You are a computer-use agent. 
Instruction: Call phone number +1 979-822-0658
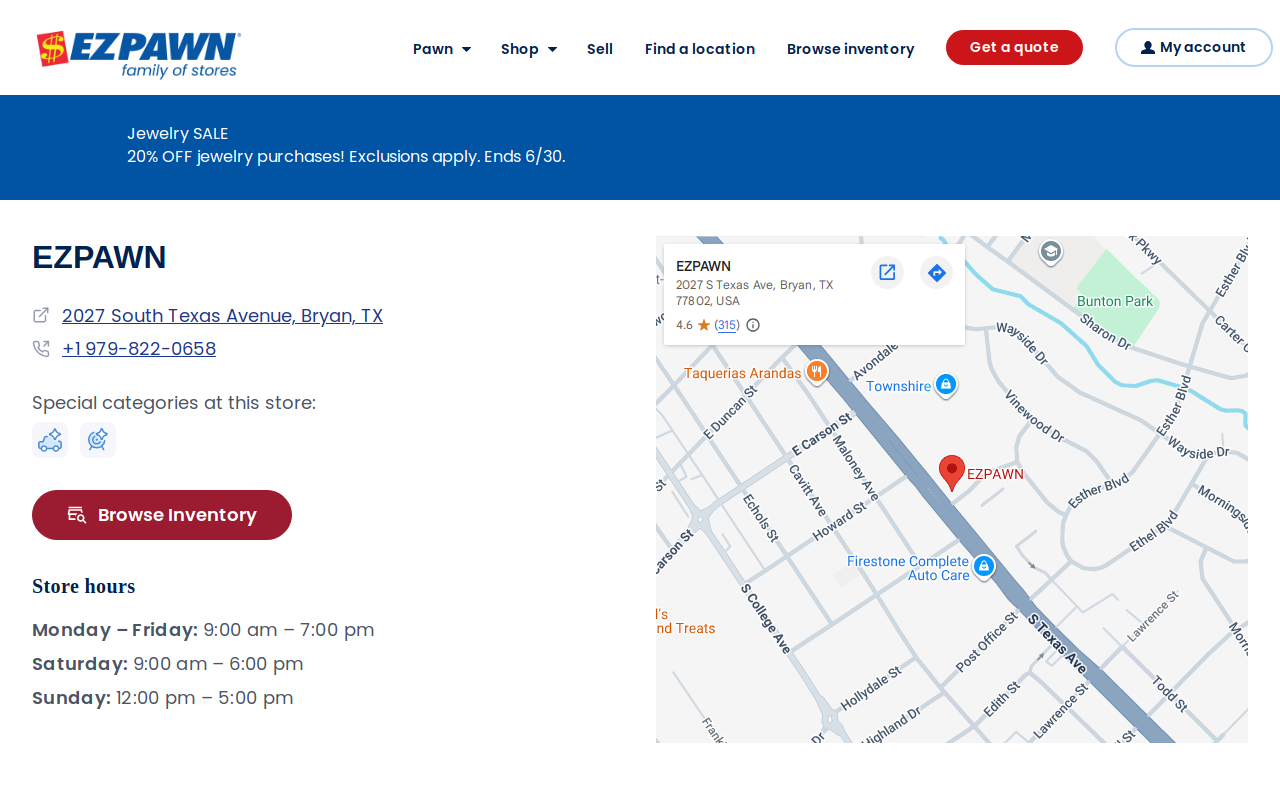[x=139, y=349]
